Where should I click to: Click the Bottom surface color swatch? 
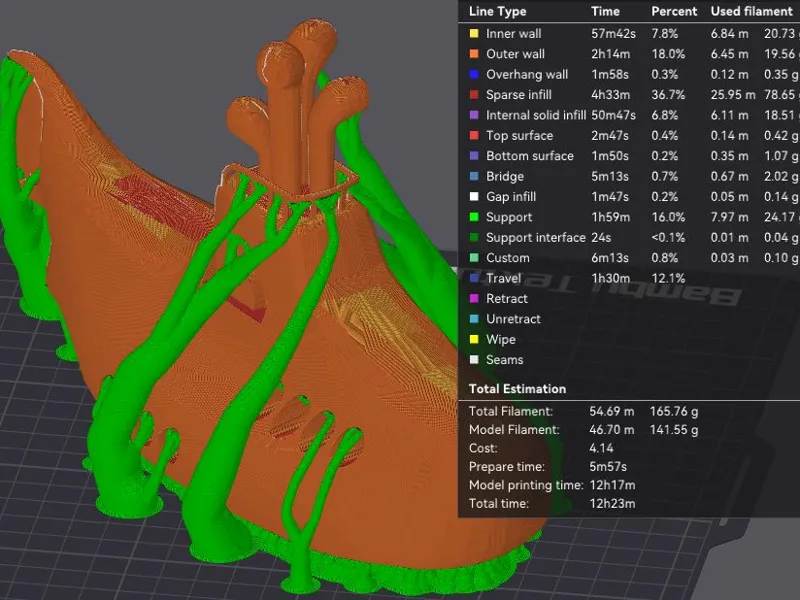pos(474,156)
